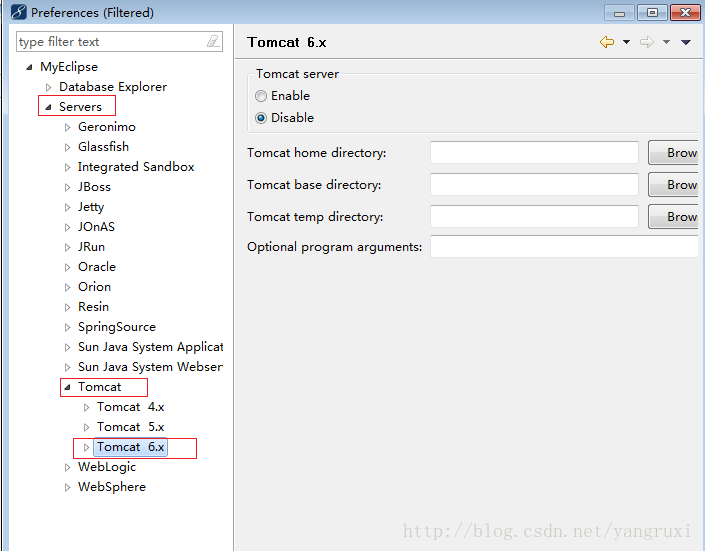The width and height of the screenshot is (705, 551).
Task: Open the view menu triangle icon
Action: (686, 42)
